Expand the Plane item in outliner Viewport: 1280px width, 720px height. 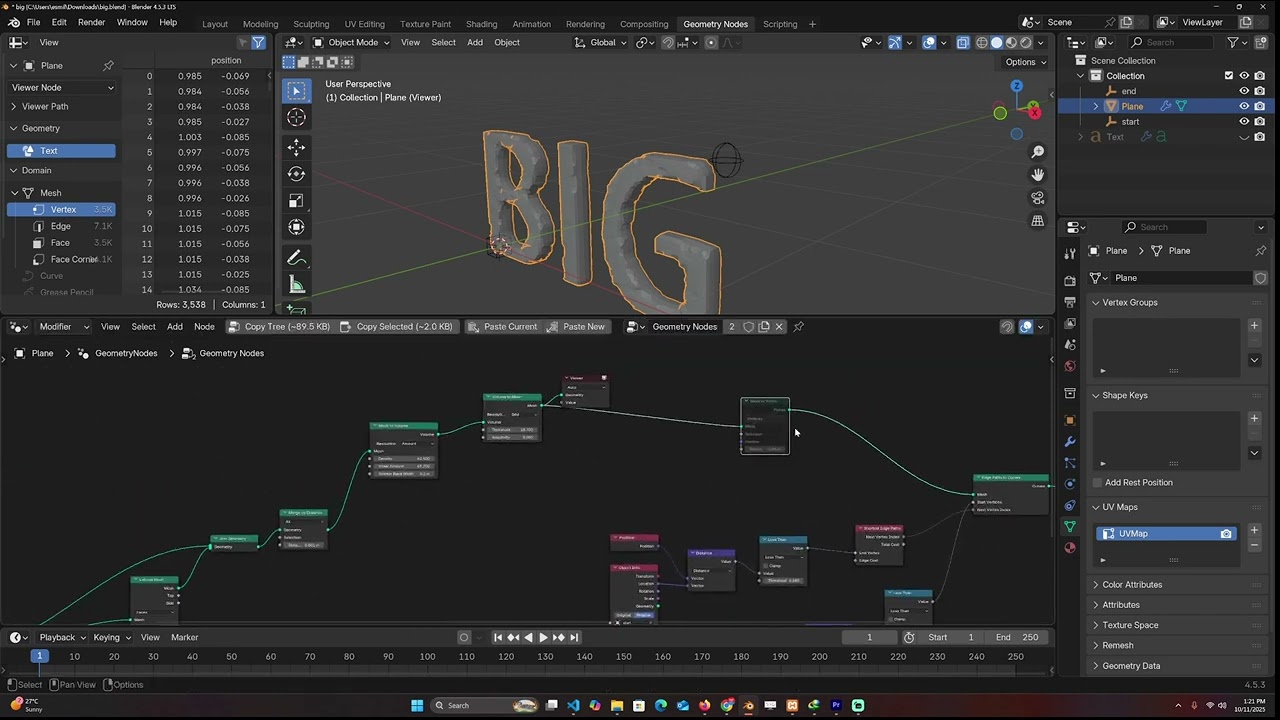(x=1096, y=106)
